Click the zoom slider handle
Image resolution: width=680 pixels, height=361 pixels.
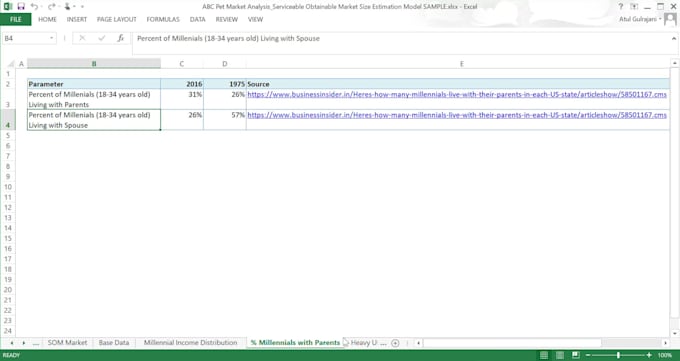pyautogui.click(x=618, y=355)
